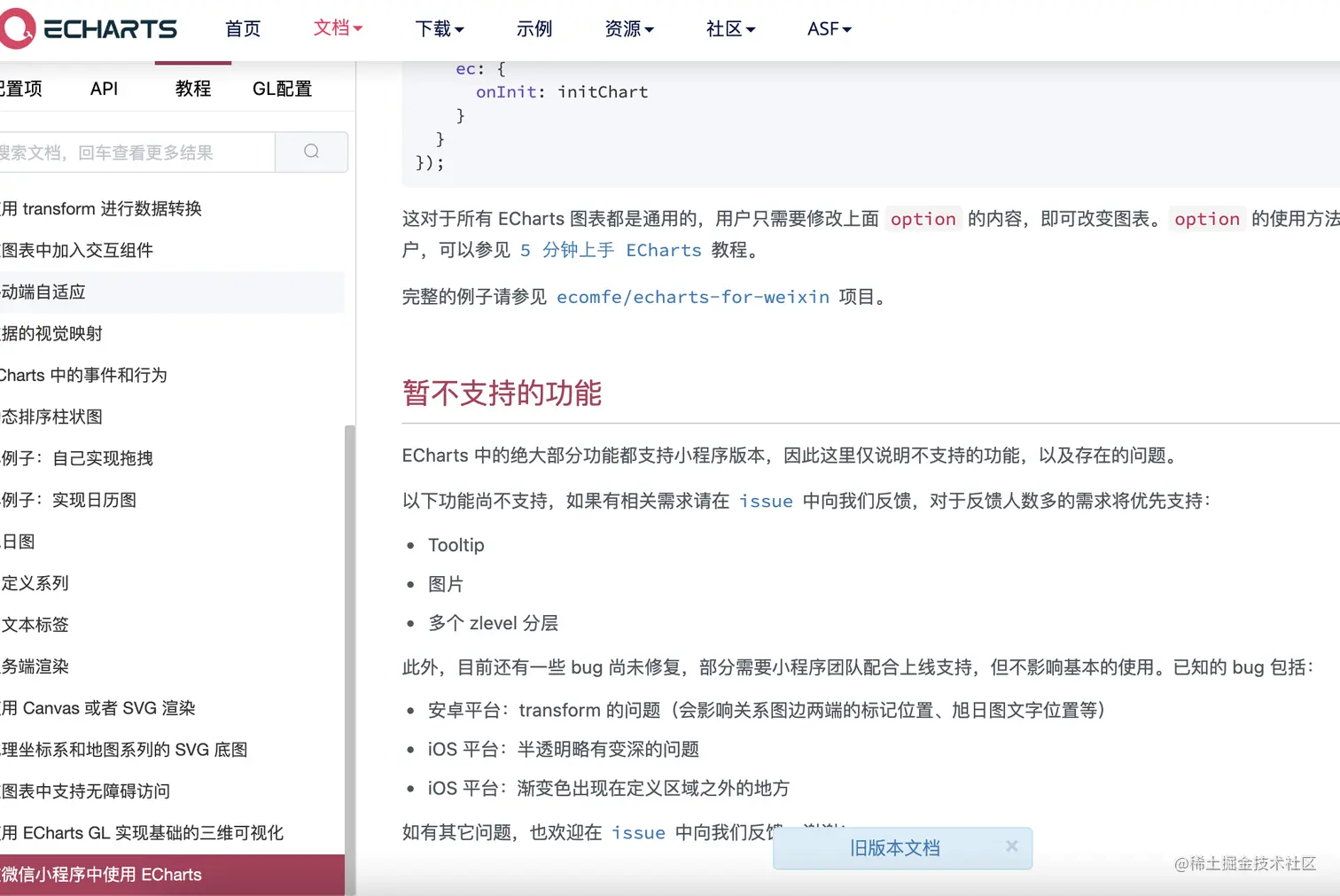Click the iOS 平台：渐变色 bullet item
The width and height of the screenshot is (1340, 896).
(x=609, y=788)
